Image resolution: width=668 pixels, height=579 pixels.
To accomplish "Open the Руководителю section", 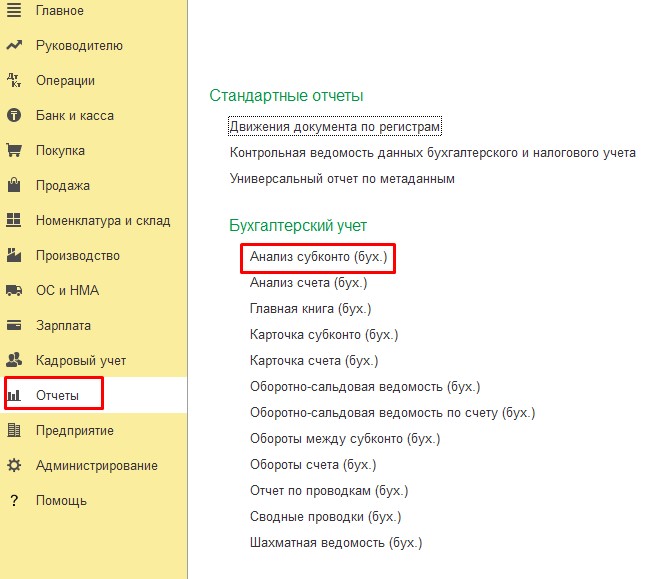I will click(79, 46).
